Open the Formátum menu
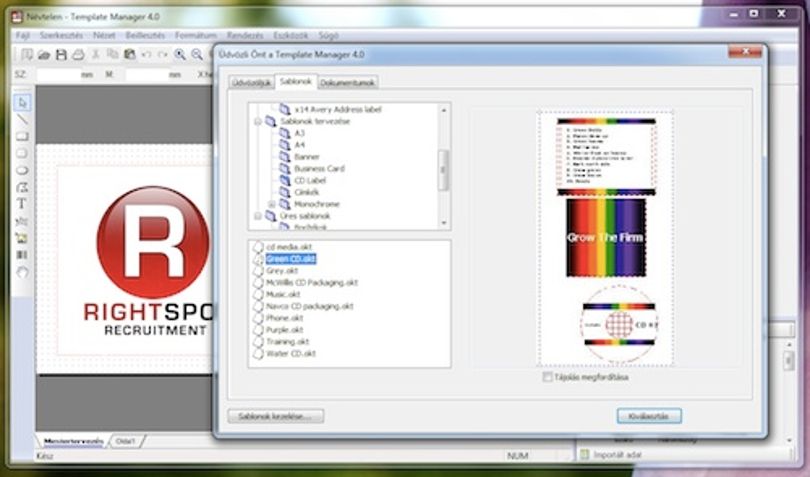810x477 pixels. pos(195,36)
